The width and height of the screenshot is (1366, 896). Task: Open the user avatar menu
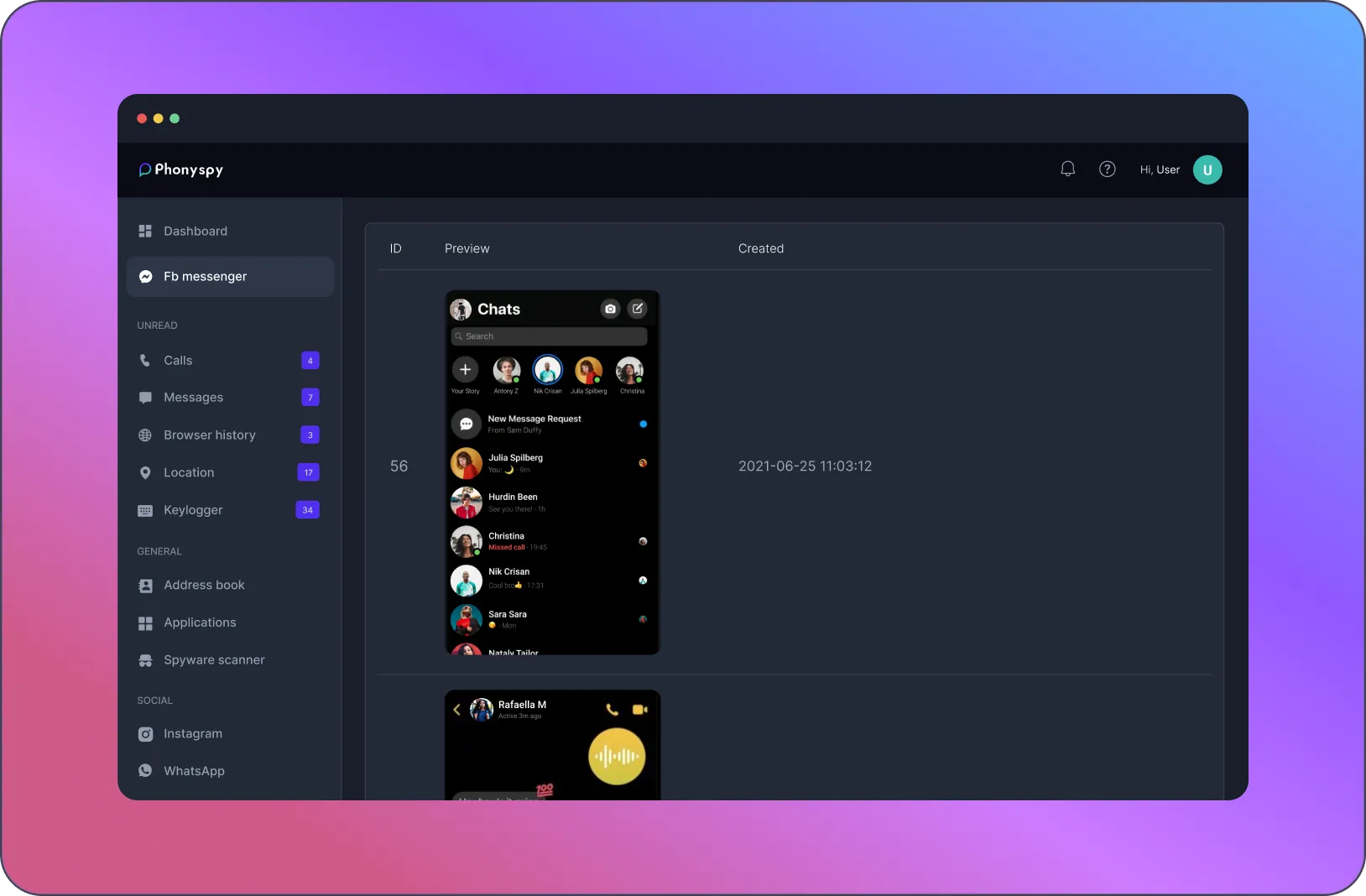pos(1207,169)
